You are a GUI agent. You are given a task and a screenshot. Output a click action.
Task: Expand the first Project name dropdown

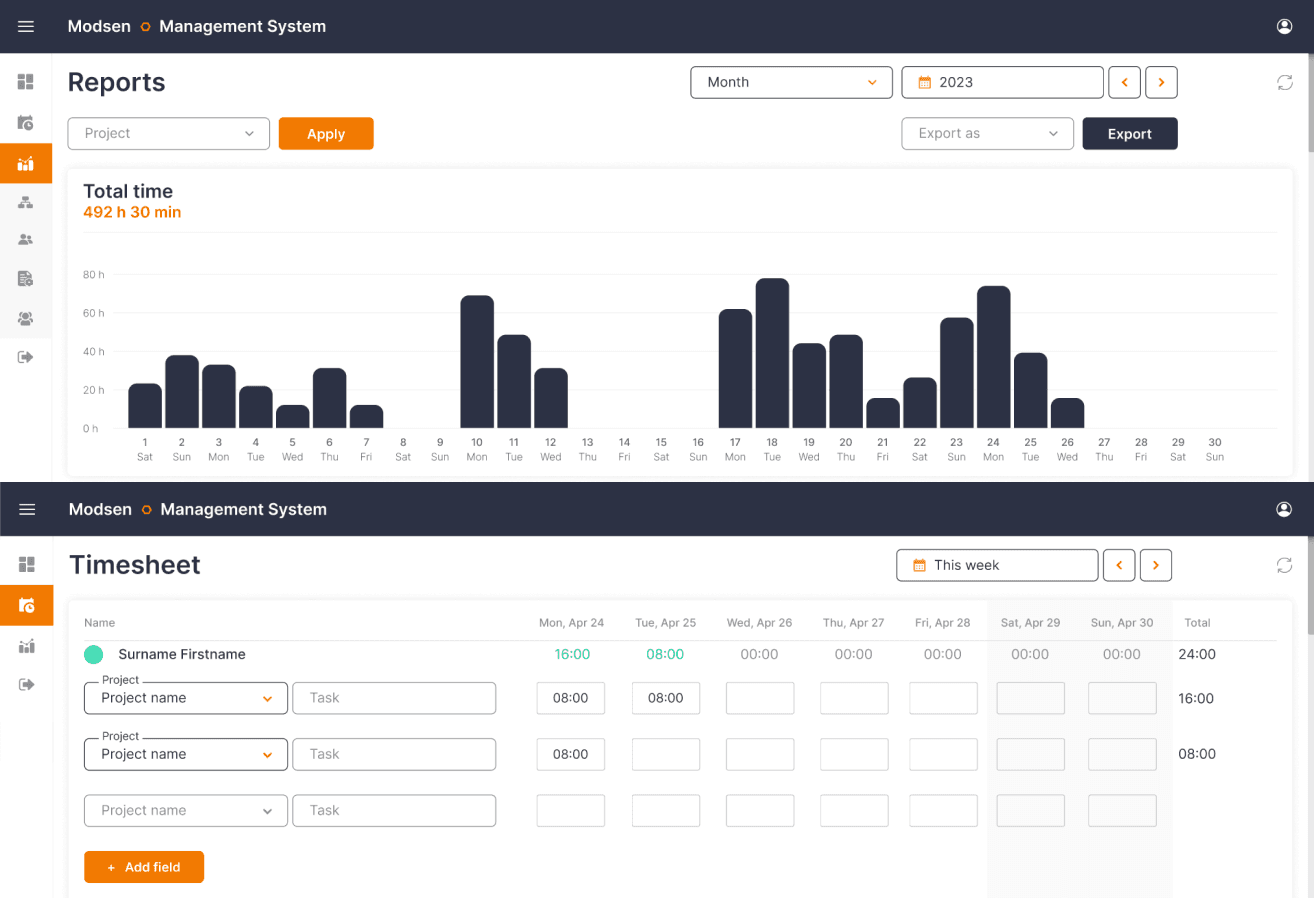point(185,698)
